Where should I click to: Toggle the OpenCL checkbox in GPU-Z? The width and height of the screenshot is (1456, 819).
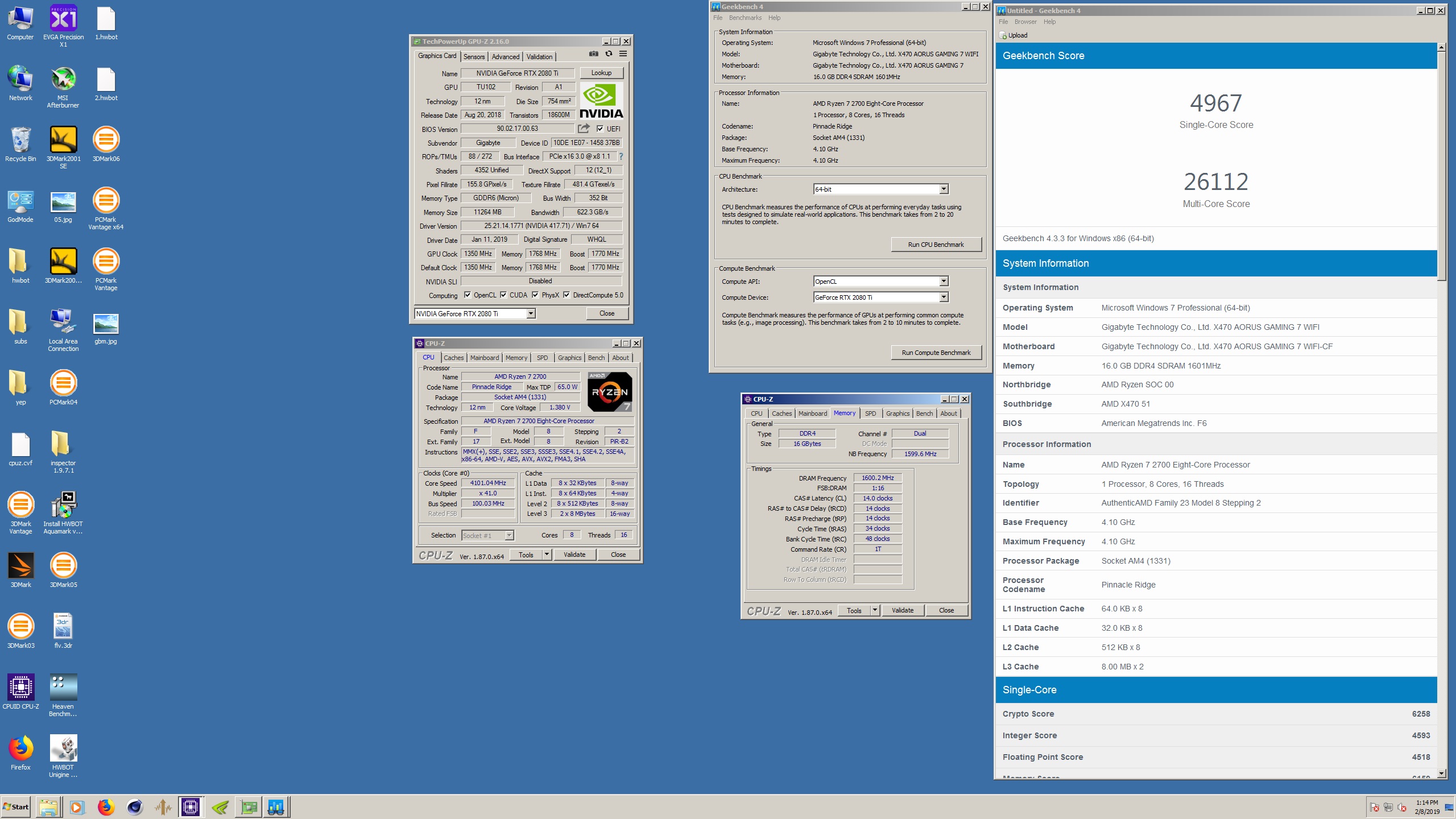[x=468, y=295]
